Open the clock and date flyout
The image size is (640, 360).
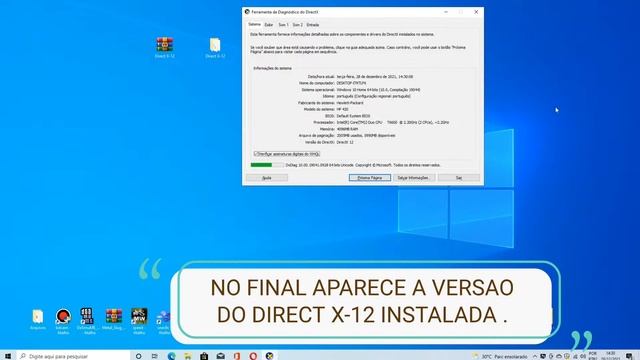click(611, 356)
